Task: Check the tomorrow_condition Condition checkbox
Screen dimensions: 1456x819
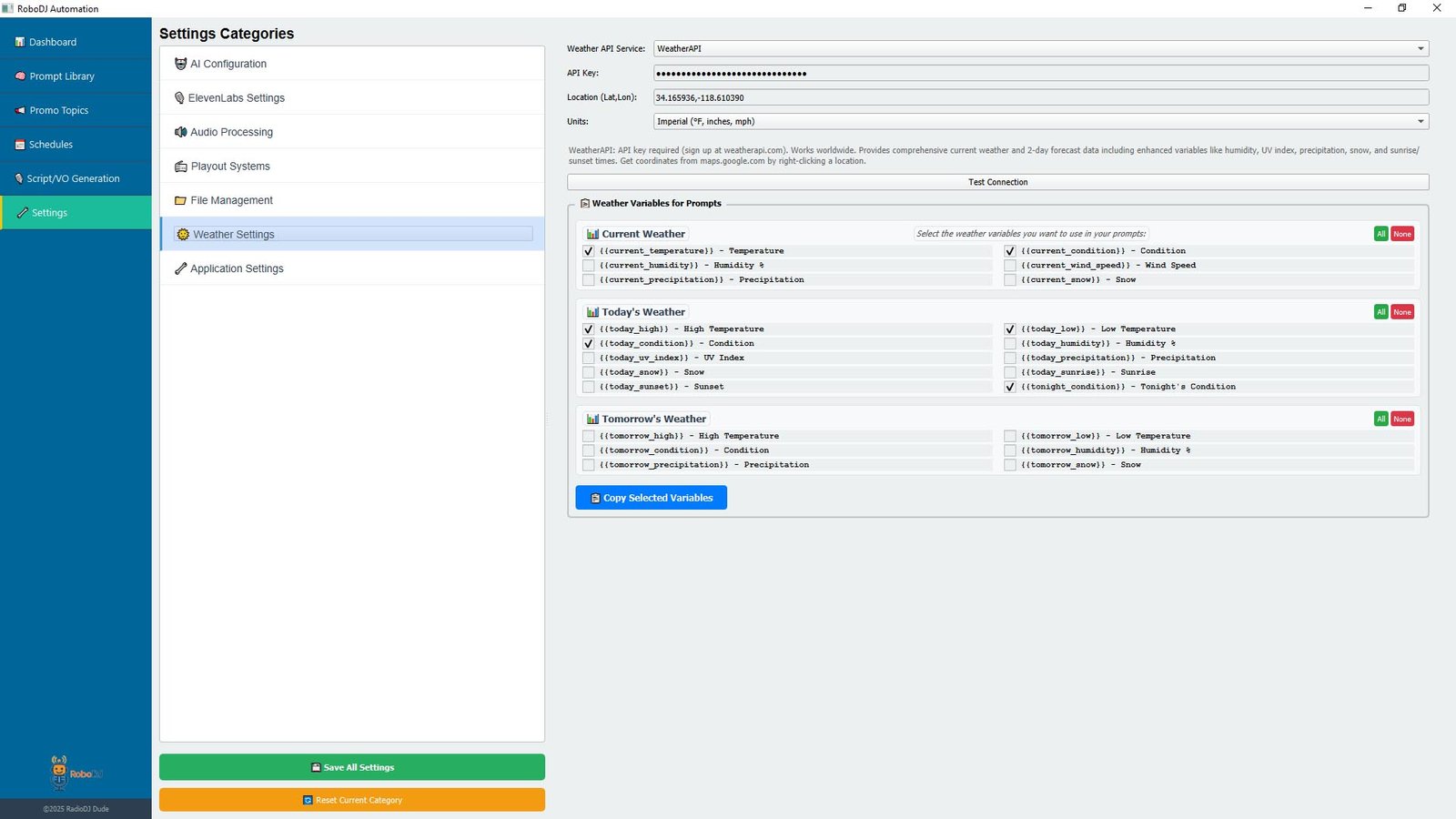Action: 589,450
